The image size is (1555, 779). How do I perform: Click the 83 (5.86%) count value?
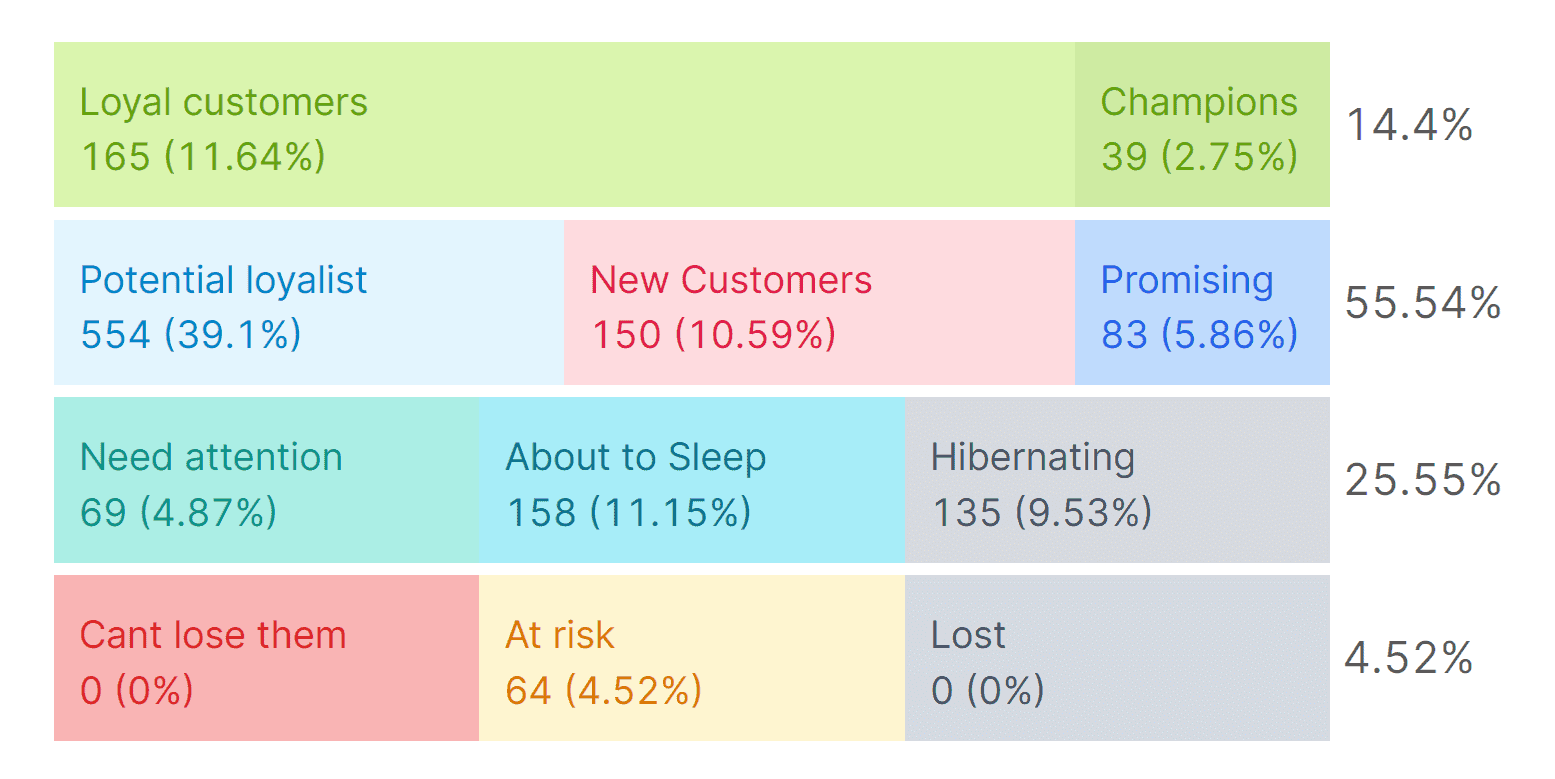[x=1199, y=335]
